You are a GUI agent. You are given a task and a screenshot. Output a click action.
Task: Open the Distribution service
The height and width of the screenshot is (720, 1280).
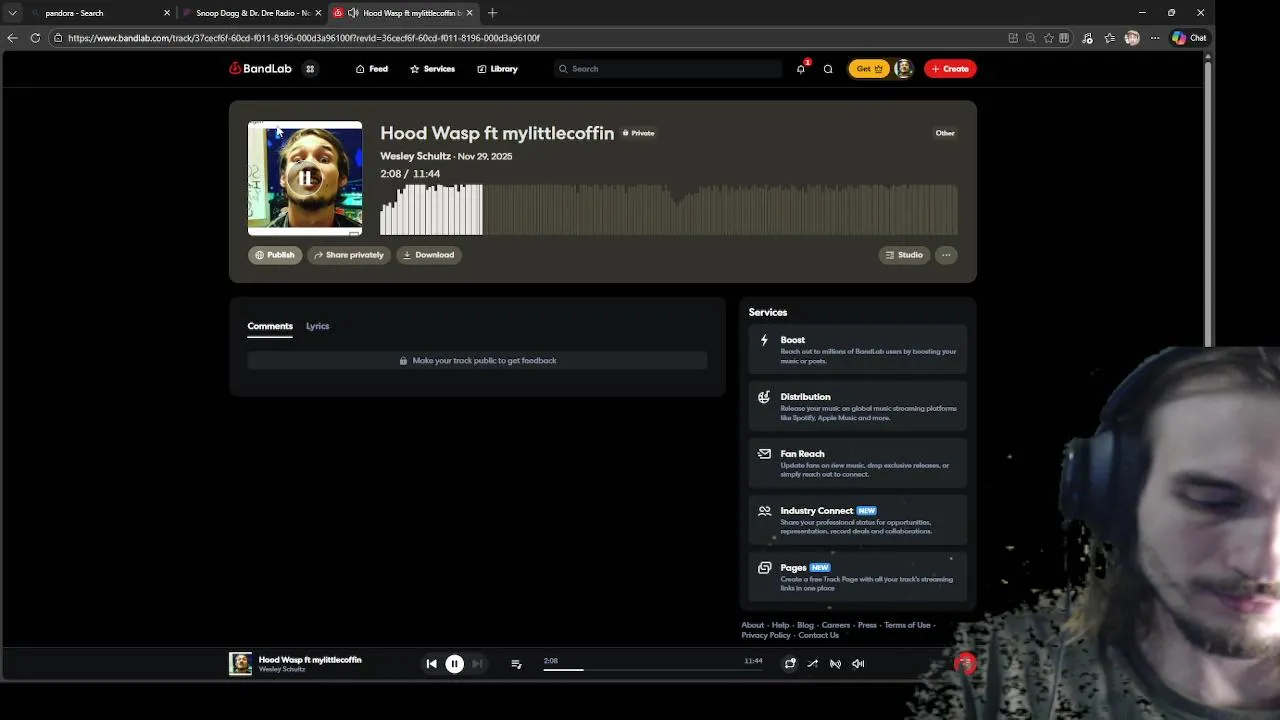pyautogui.click(x=857, y=404)
